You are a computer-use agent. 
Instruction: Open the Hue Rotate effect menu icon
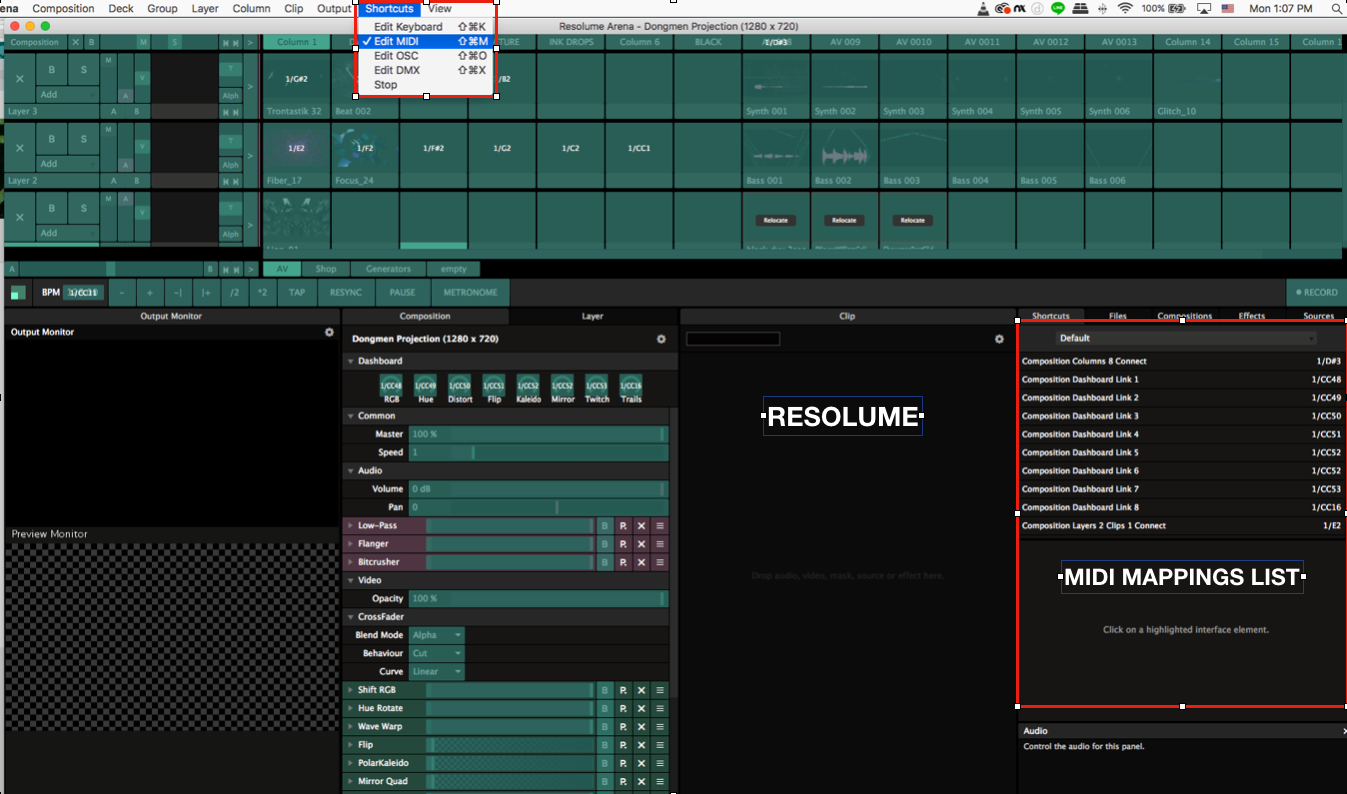pos(660,708)
